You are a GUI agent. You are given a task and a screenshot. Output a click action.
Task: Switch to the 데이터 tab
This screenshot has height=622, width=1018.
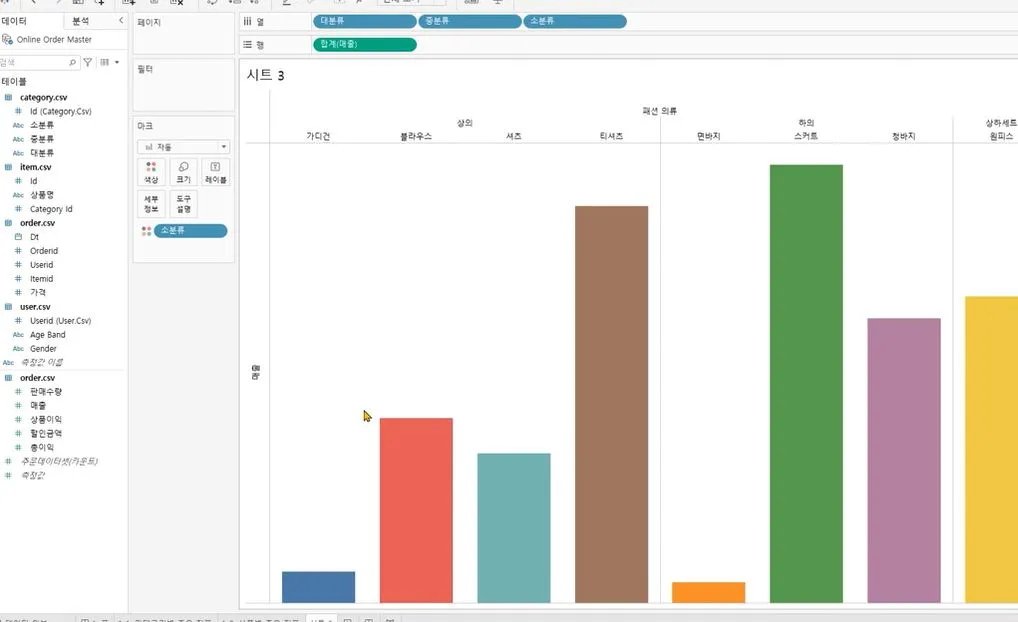[x=14, y=21]
